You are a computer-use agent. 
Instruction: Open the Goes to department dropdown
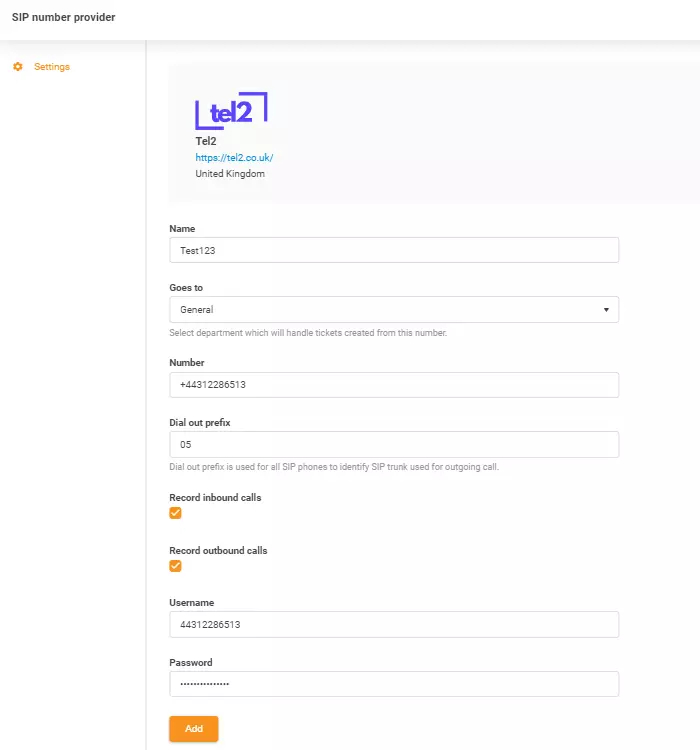pos(394,310)
